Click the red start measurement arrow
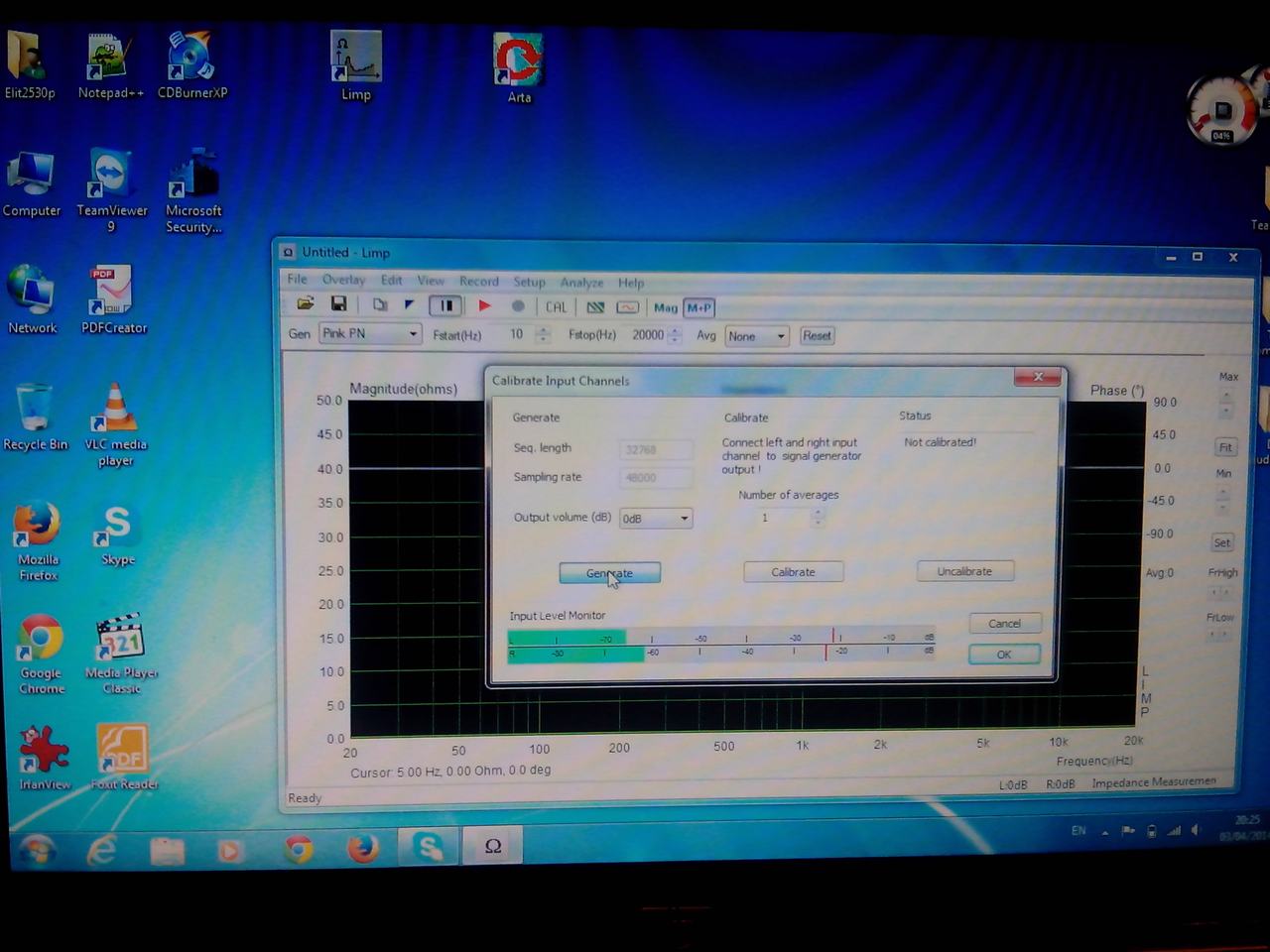 [x=484, y=305]
